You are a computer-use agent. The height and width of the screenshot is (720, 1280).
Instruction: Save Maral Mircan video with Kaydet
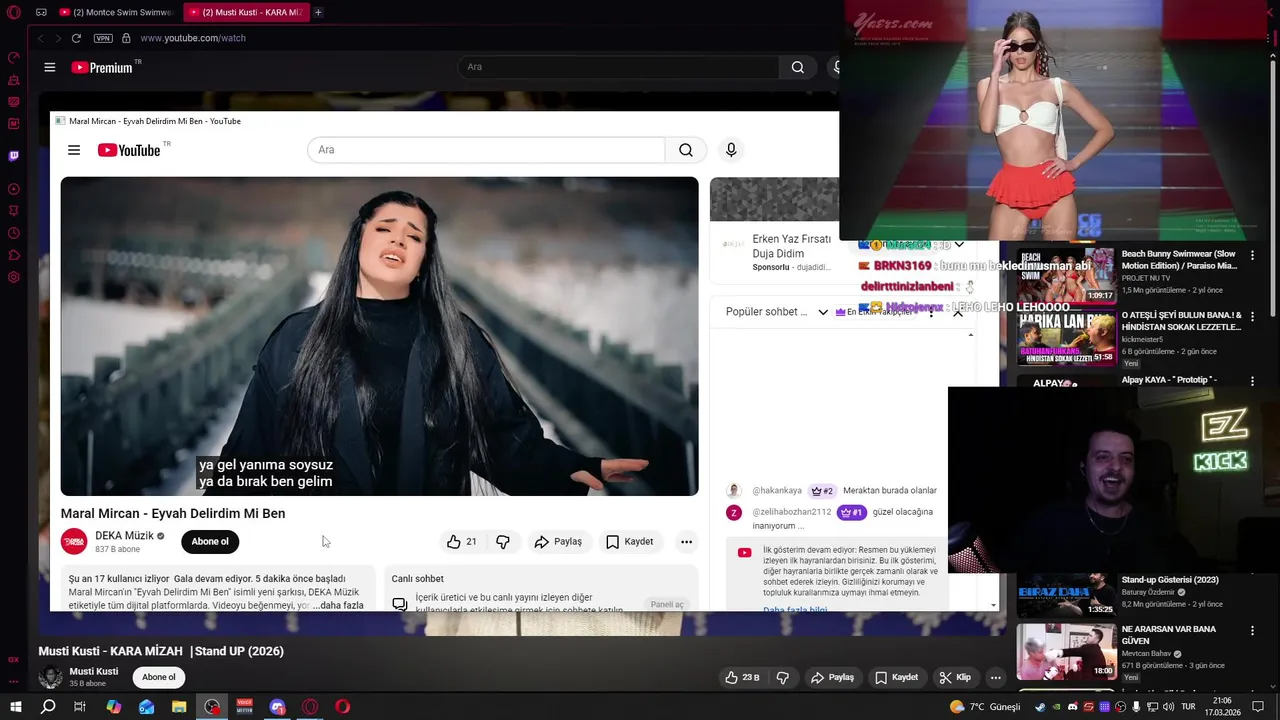(630, 541)
